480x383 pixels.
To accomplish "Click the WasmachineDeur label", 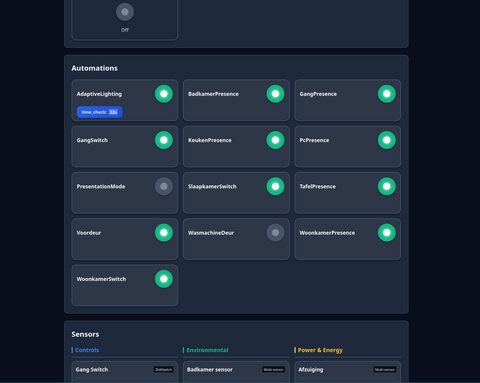I will (x=211, y=233).
